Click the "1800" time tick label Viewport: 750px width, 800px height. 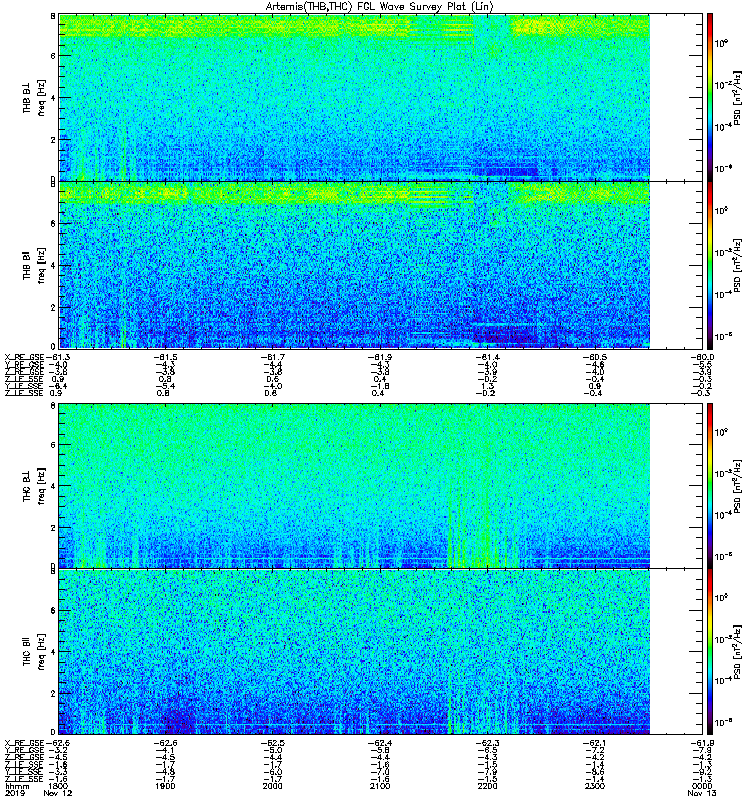coord(58,786)
